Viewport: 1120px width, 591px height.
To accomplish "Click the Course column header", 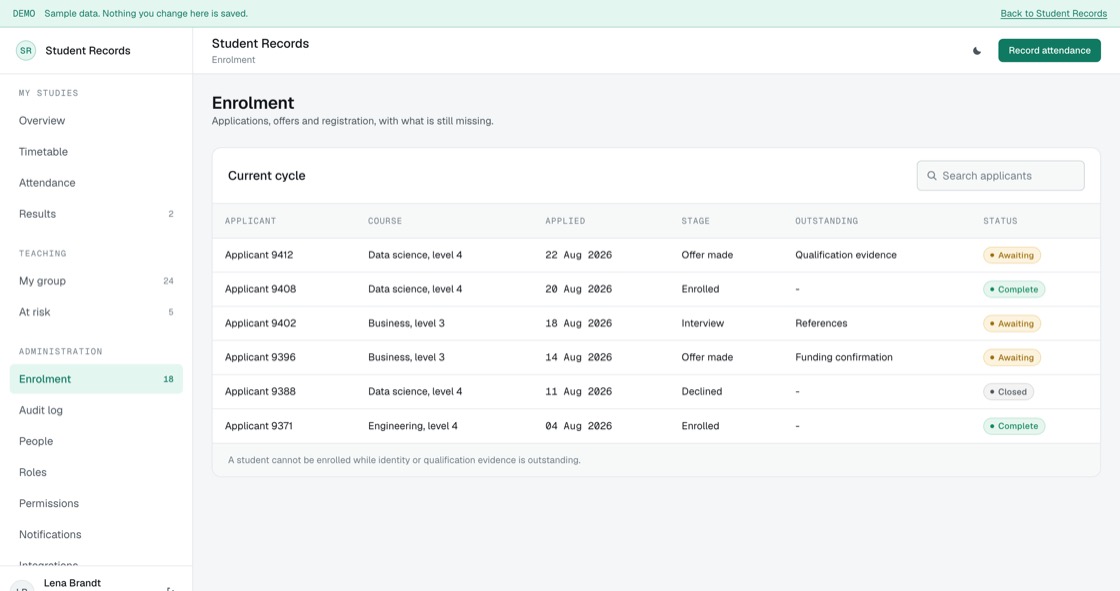I will (385, 221).
